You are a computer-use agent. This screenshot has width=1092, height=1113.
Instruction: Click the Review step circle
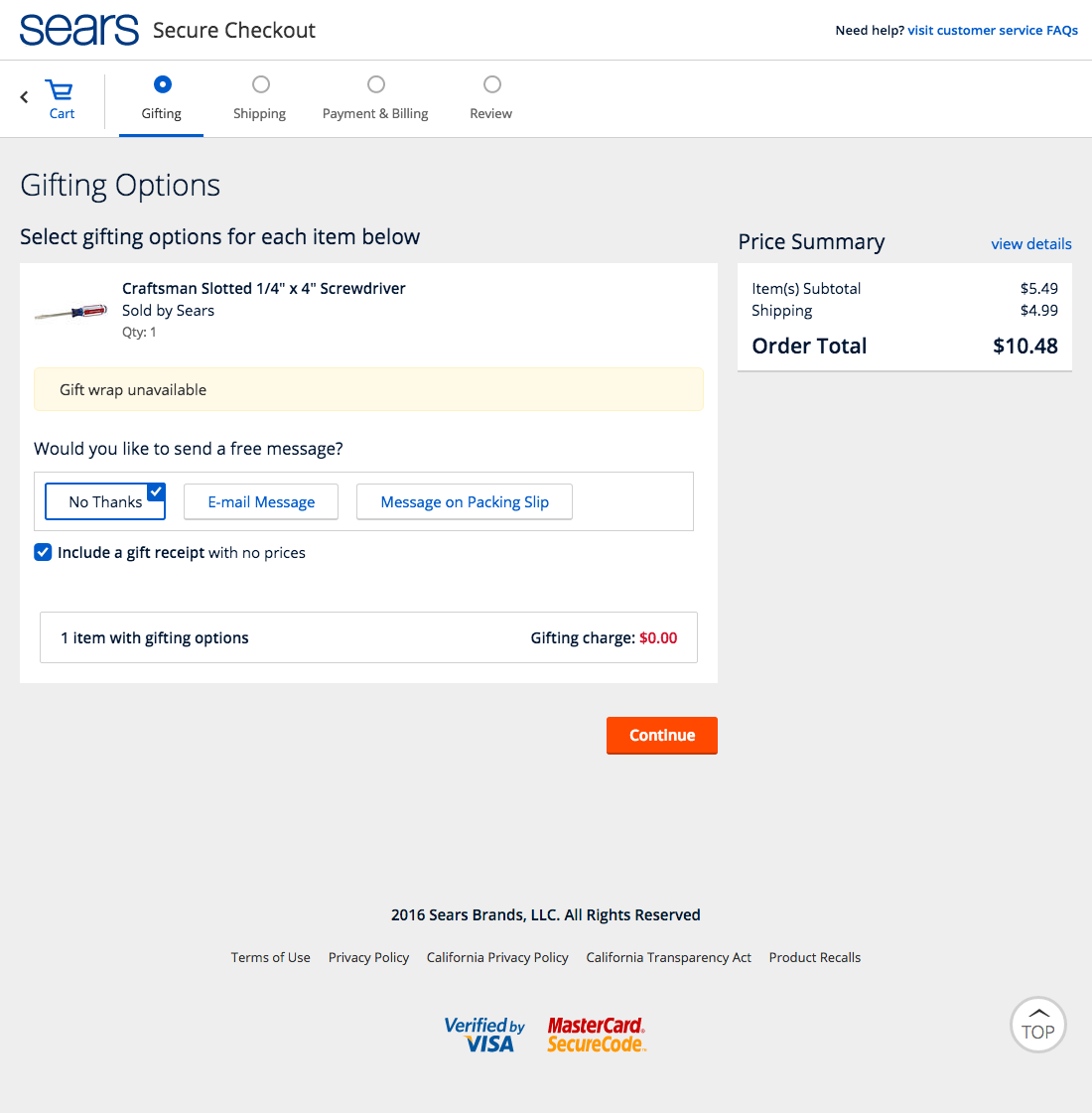pos(490,84)
